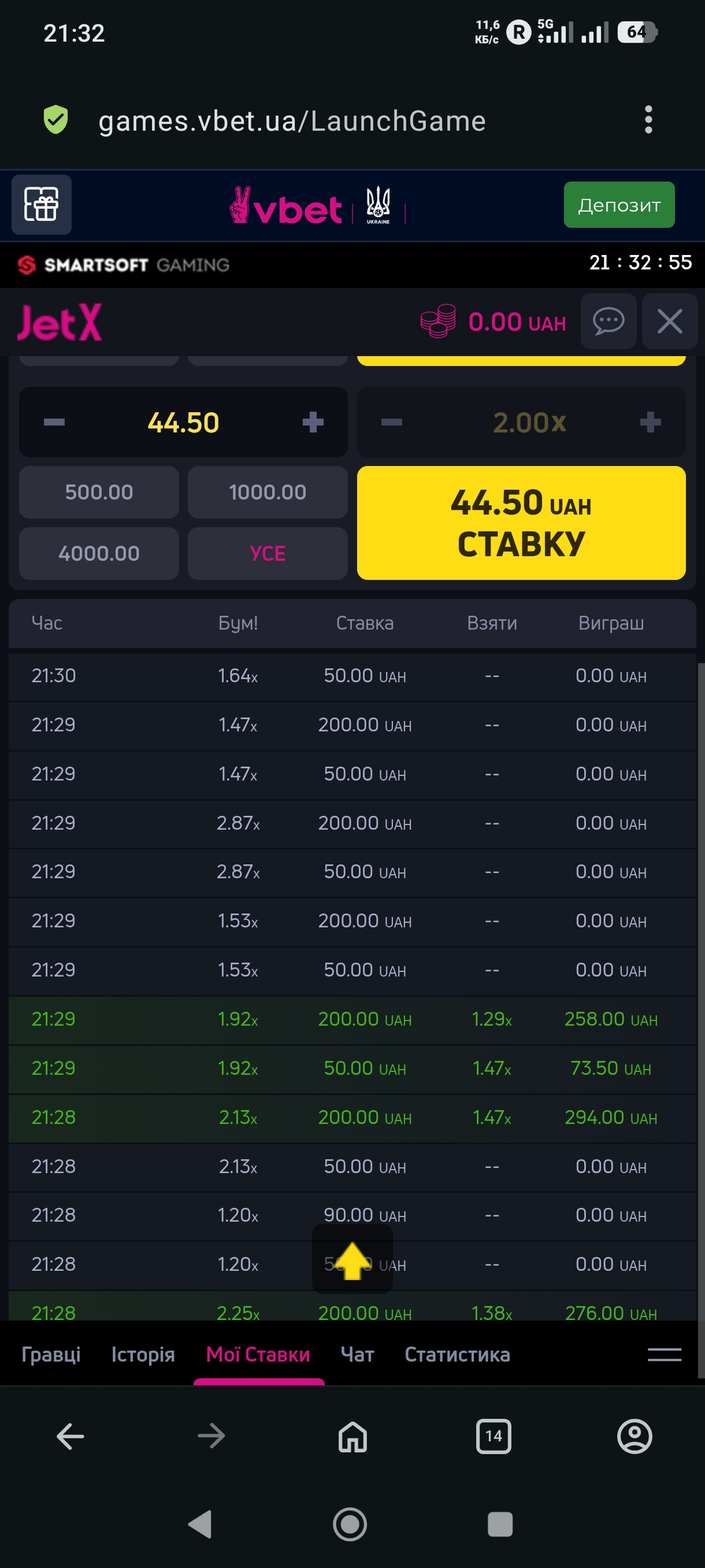Open browser account profile icon
Image resolution: width=705 pixels, height=1568 pixels.
(x=634, y=1436)
